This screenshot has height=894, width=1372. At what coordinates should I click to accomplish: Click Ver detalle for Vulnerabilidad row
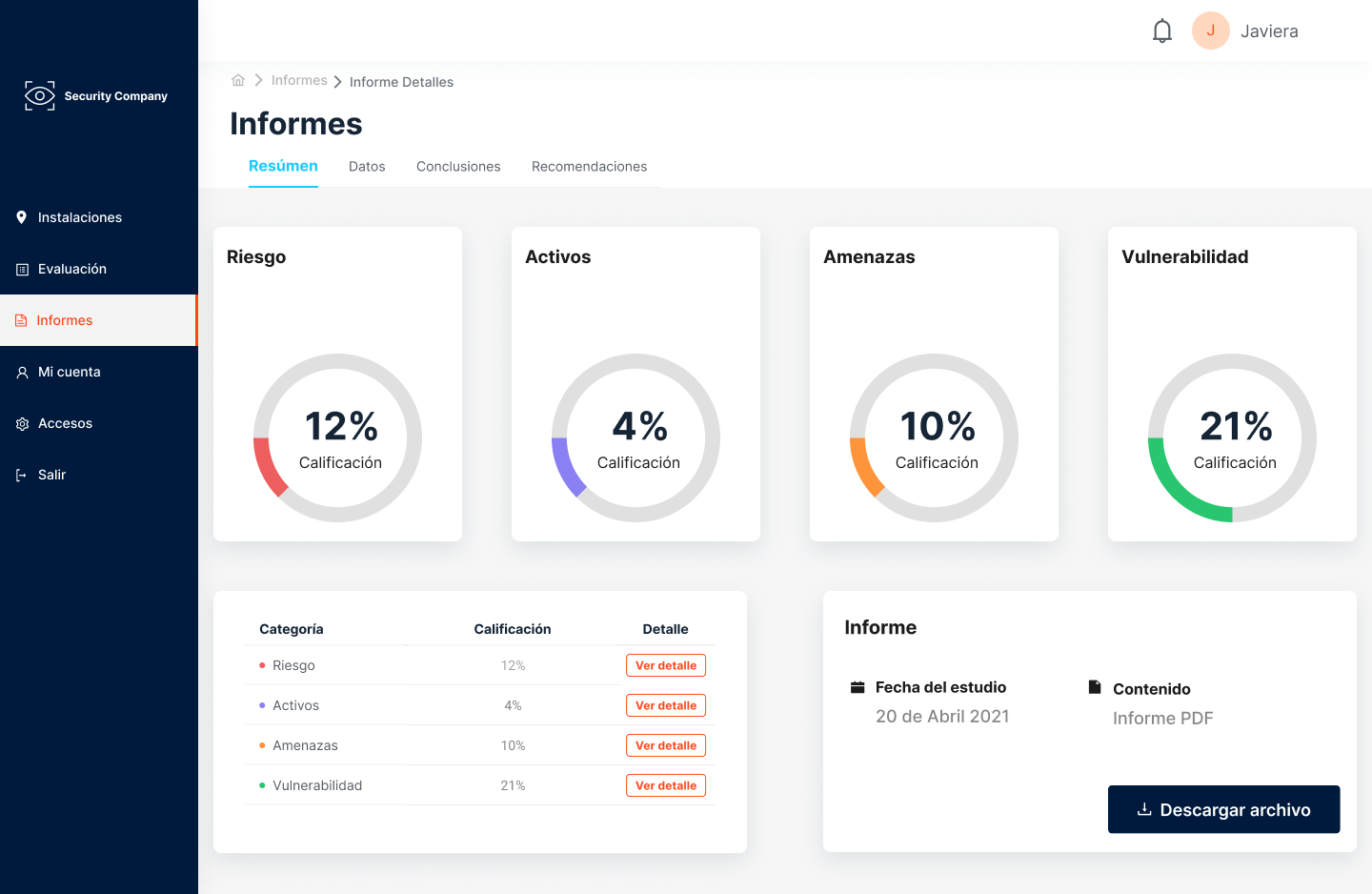click(666, 785)
